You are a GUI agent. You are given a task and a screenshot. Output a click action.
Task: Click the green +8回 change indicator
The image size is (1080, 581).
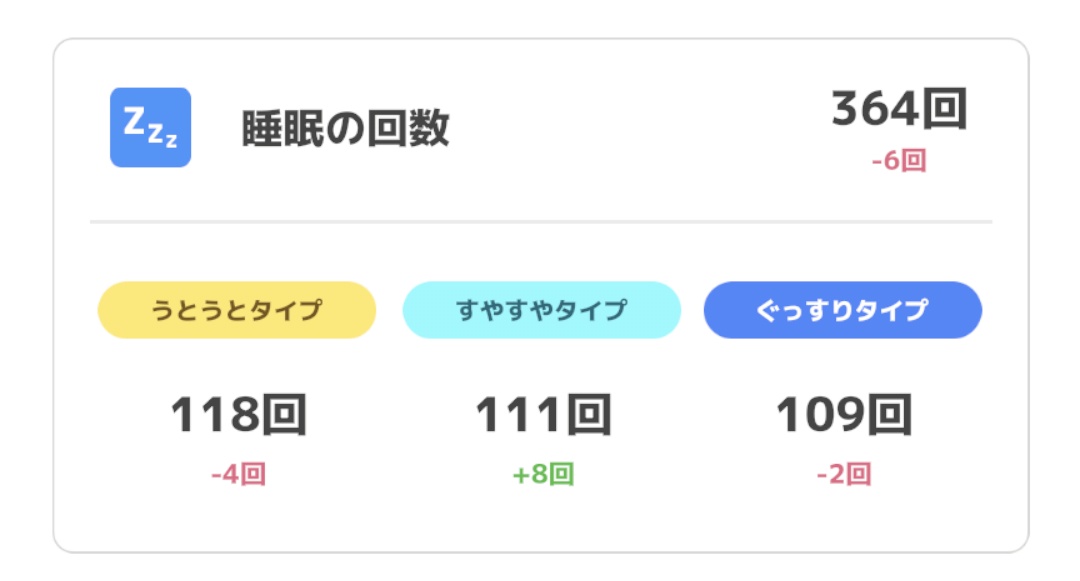(x=542, y=474)
